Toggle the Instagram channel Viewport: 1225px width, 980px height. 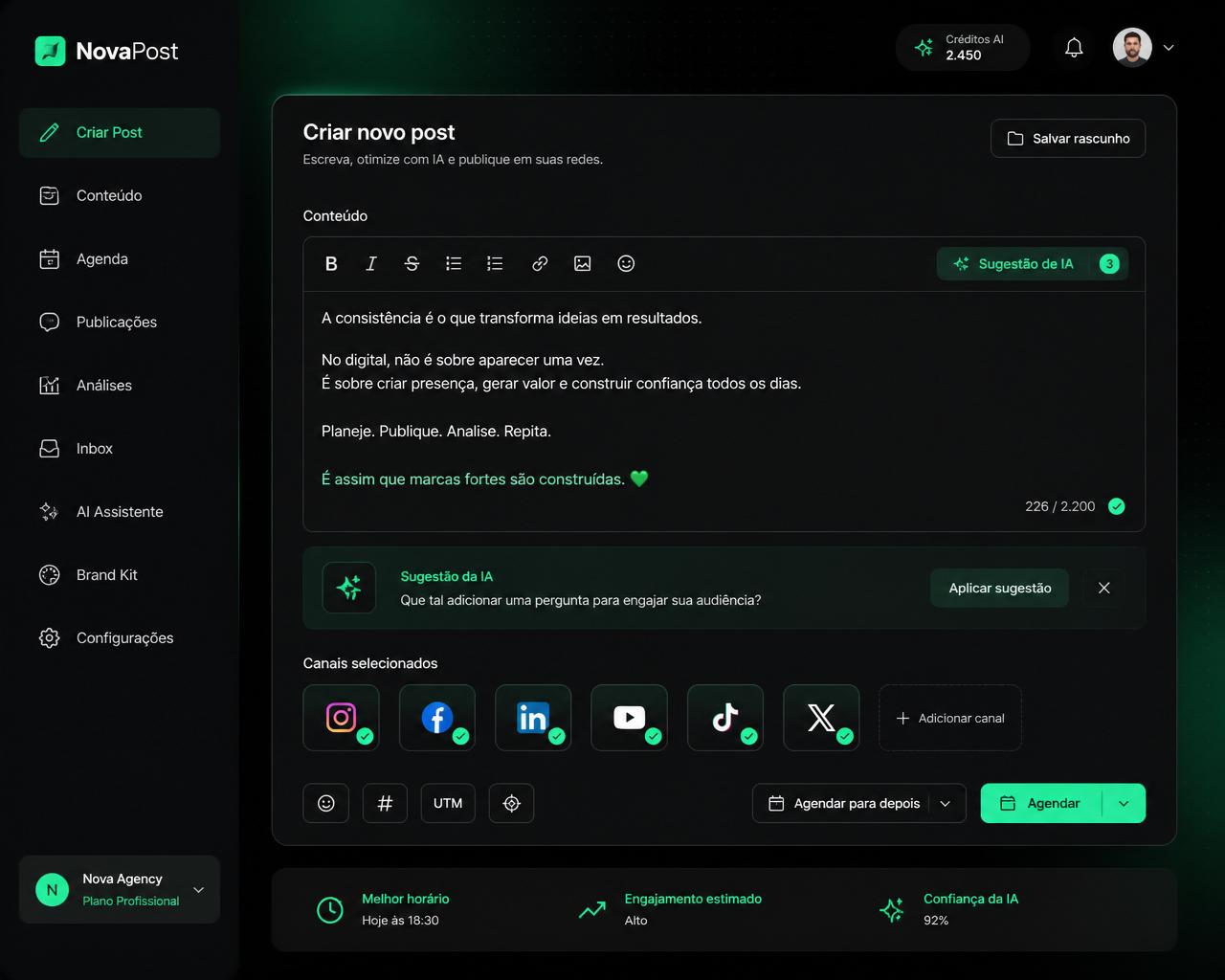(x=342, y=718)
